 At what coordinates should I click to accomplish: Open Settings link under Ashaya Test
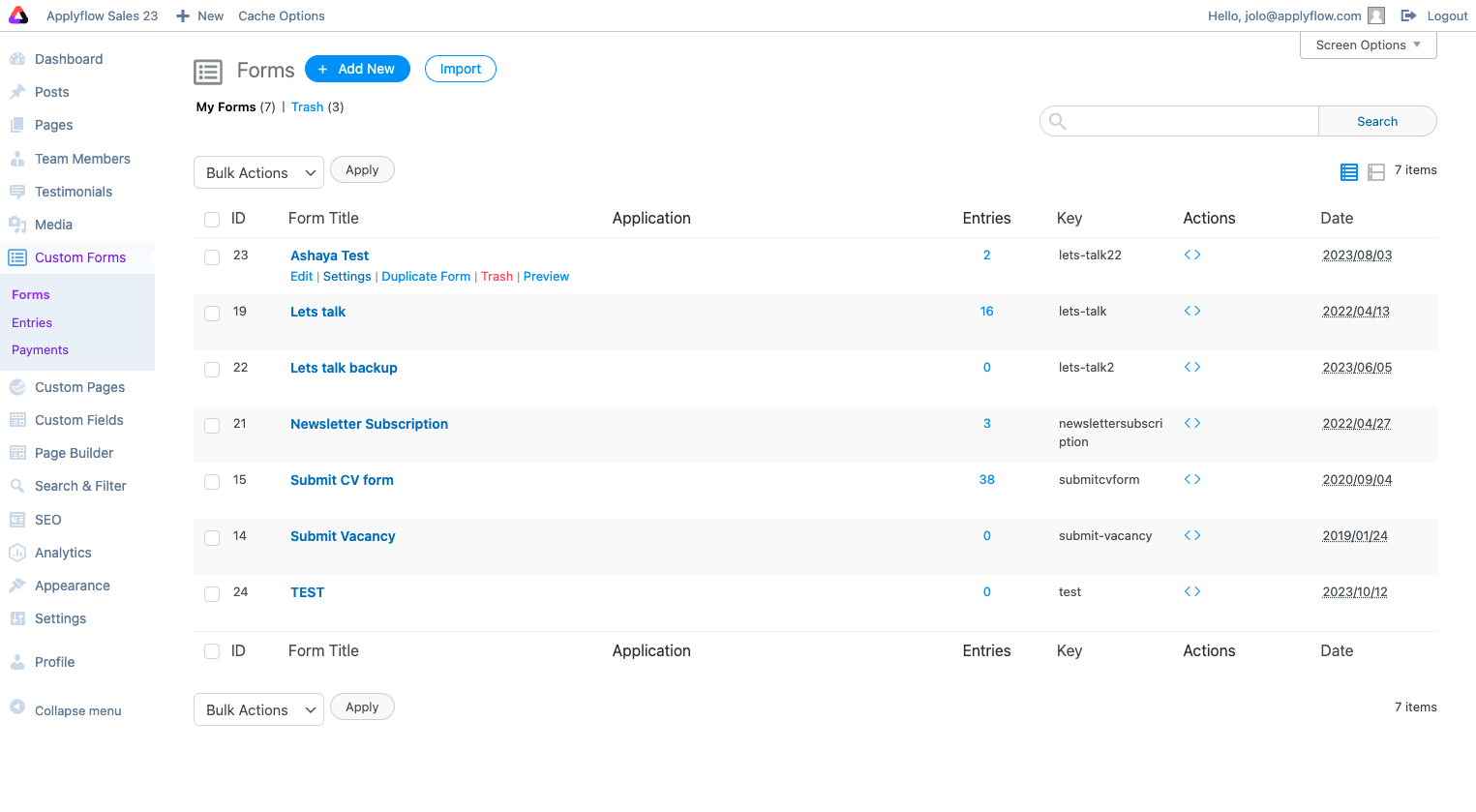tap(346, 276)
